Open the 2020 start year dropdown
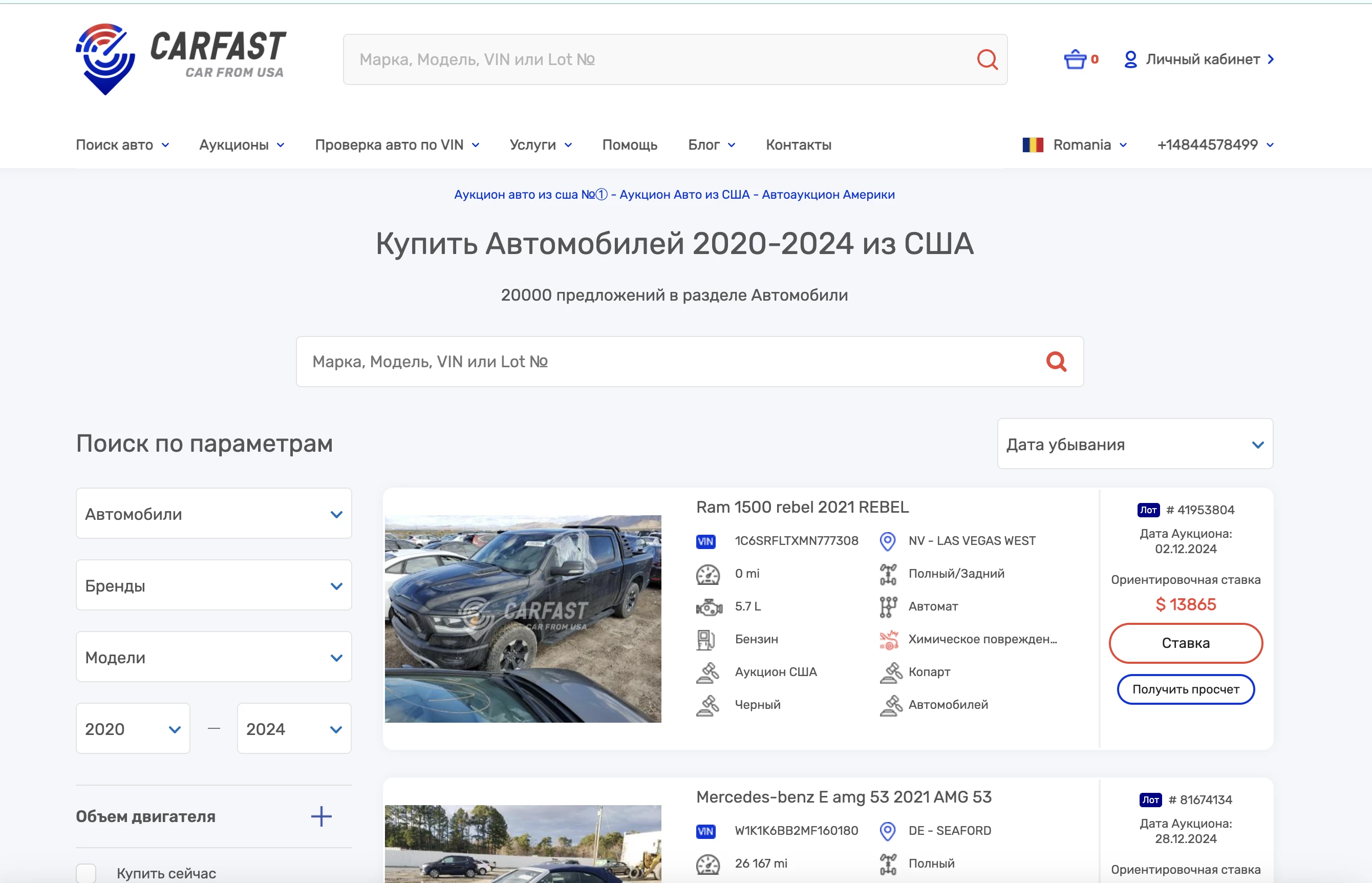1372x883 pixels. [x=133, y=729]
